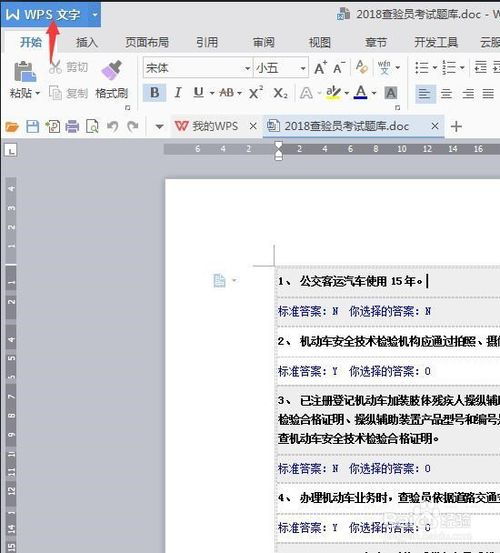
Task: Toggle Bold formatting button
Action: tap(154, 93)
